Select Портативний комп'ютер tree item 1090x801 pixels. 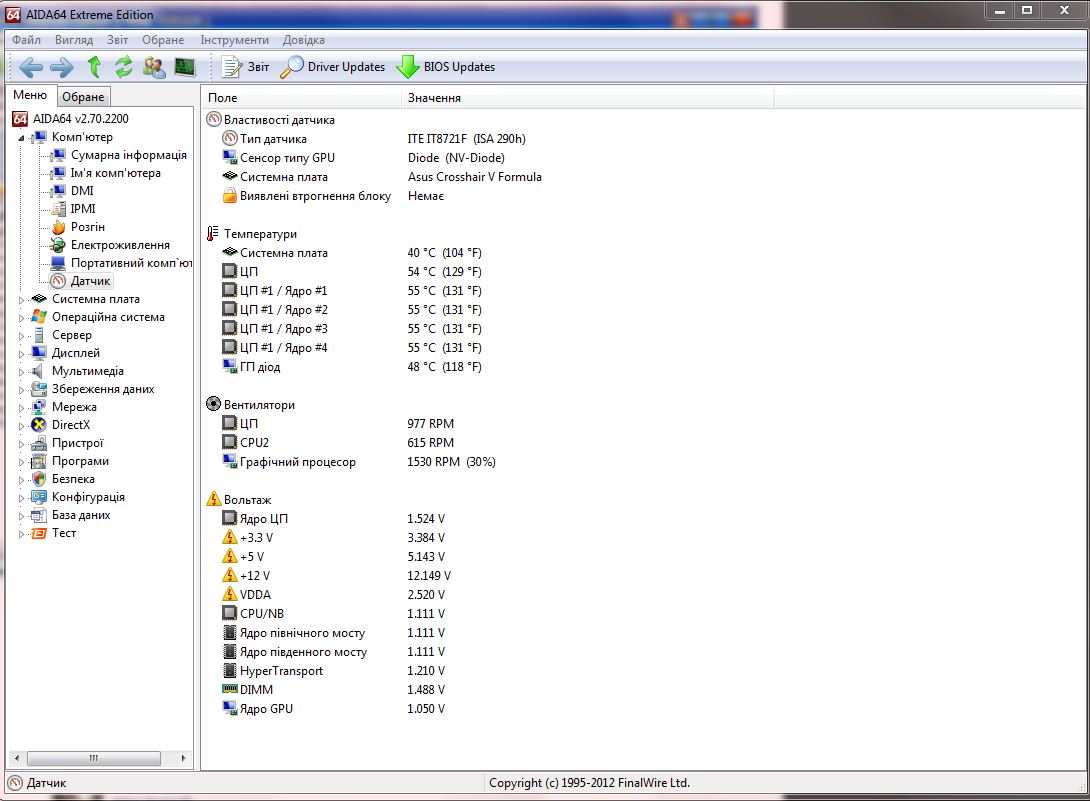[x=131, y=263]
